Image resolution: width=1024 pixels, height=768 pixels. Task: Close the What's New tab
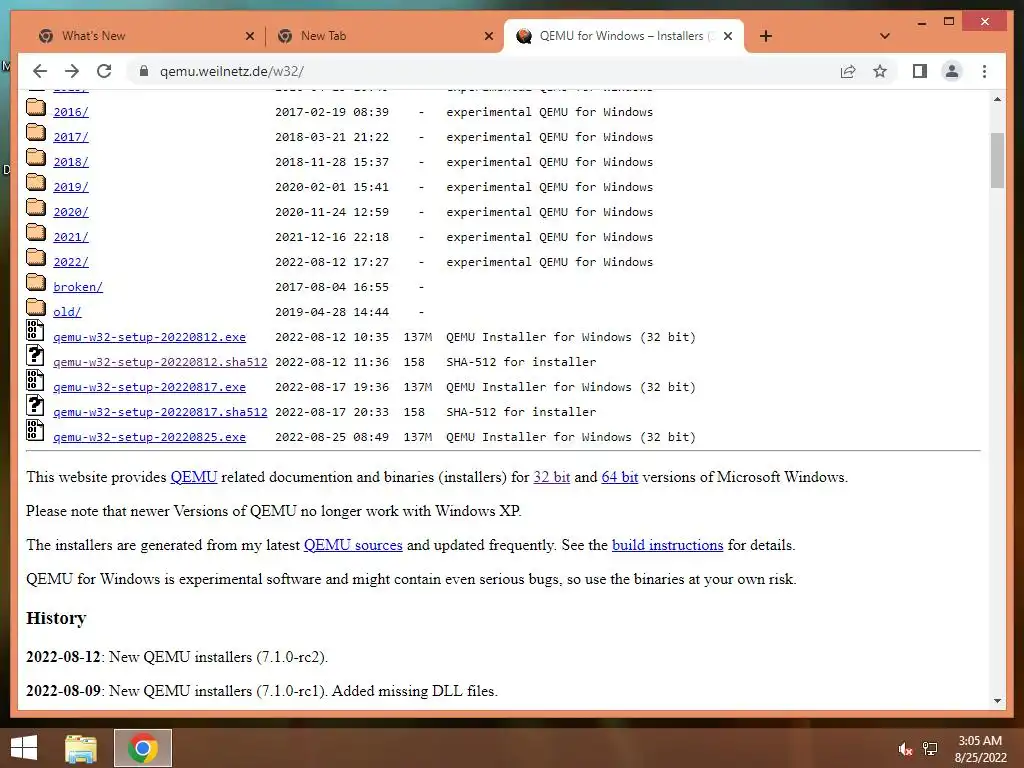[249, 36]
